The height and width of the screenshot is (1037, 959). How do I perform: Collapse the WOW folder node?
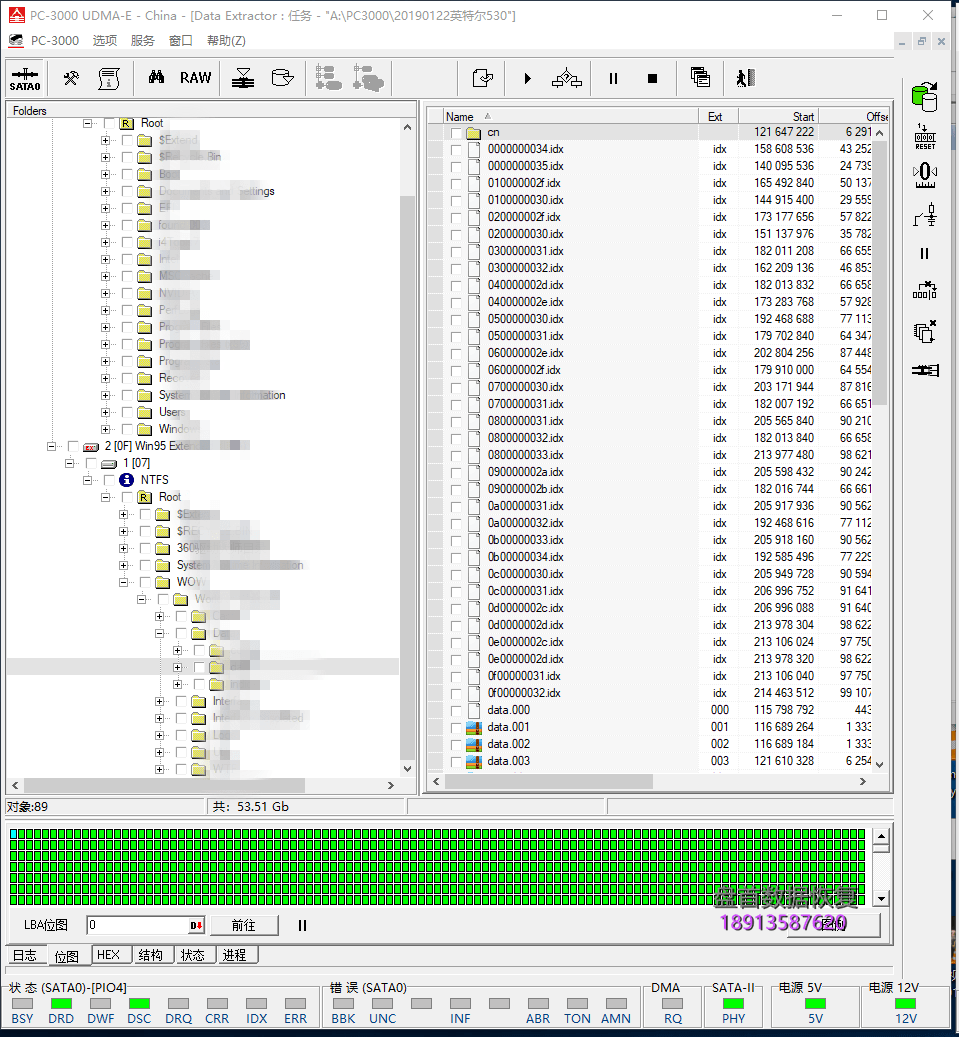123,582
